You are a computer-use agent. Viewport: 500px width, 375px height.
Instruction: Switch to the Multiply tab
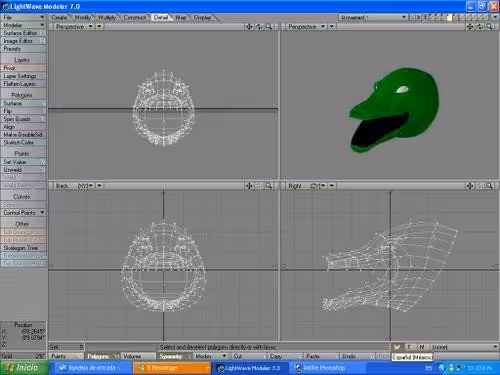(x=107, y=17)
